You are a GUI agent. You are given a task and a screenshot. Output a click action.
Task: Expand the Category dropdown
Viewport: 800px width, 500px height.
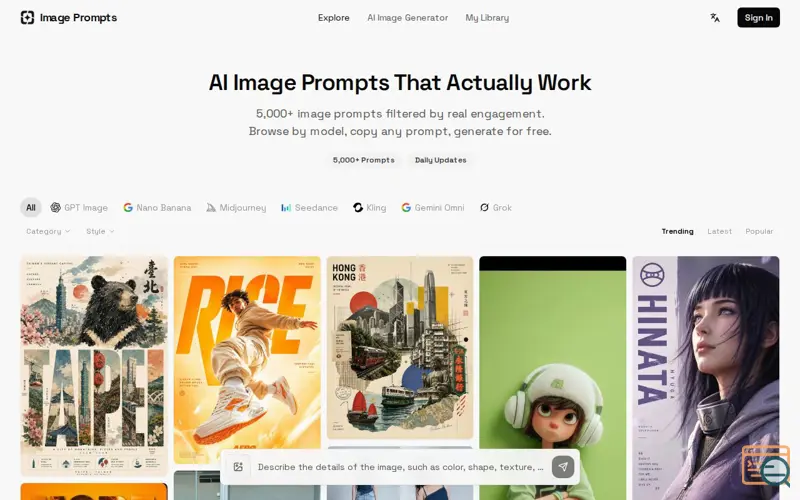pyautogui.click(x=48, y=231)
